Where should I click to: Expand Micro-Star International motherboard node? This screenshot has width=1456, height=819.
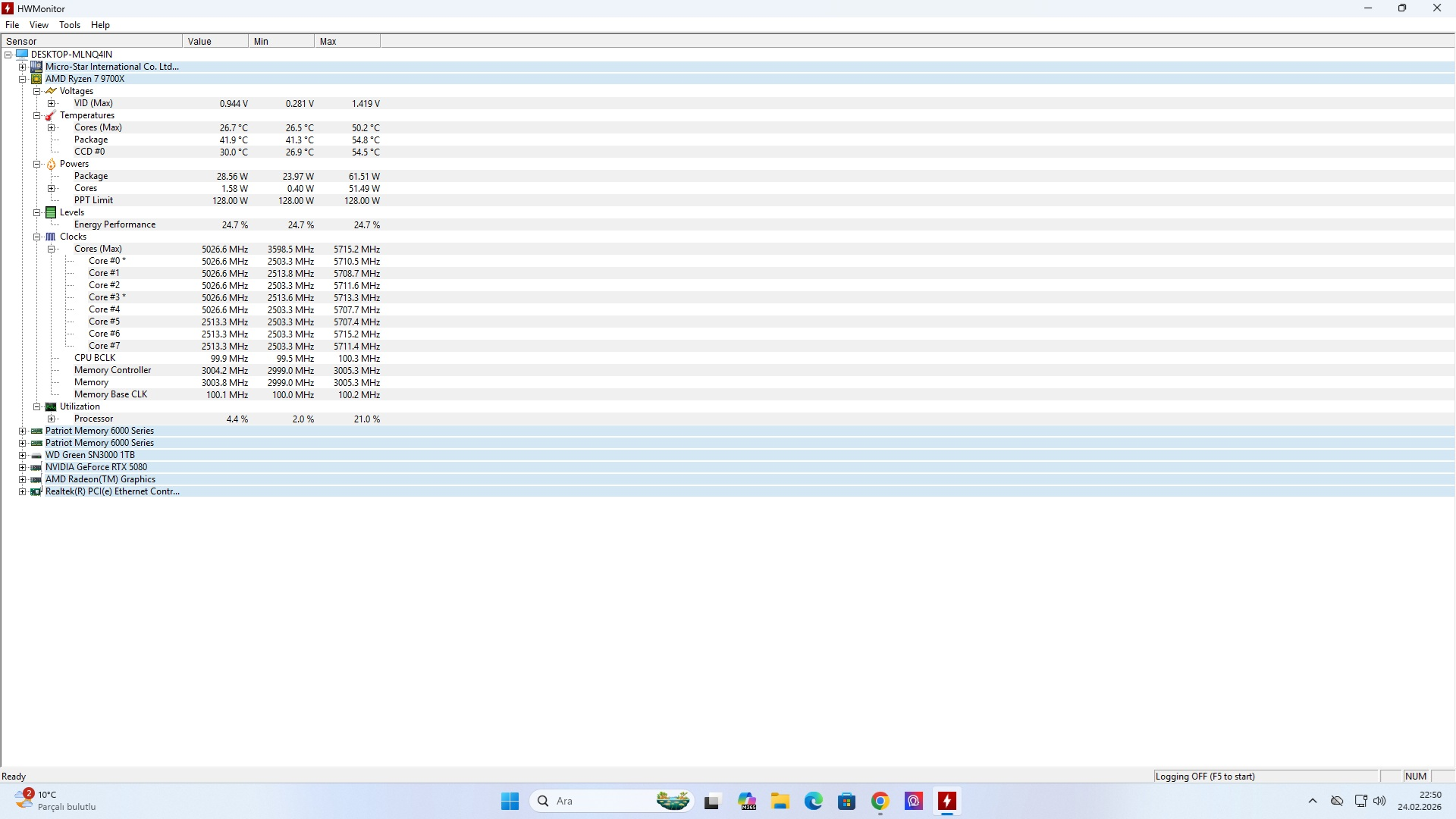pos(23,67)
